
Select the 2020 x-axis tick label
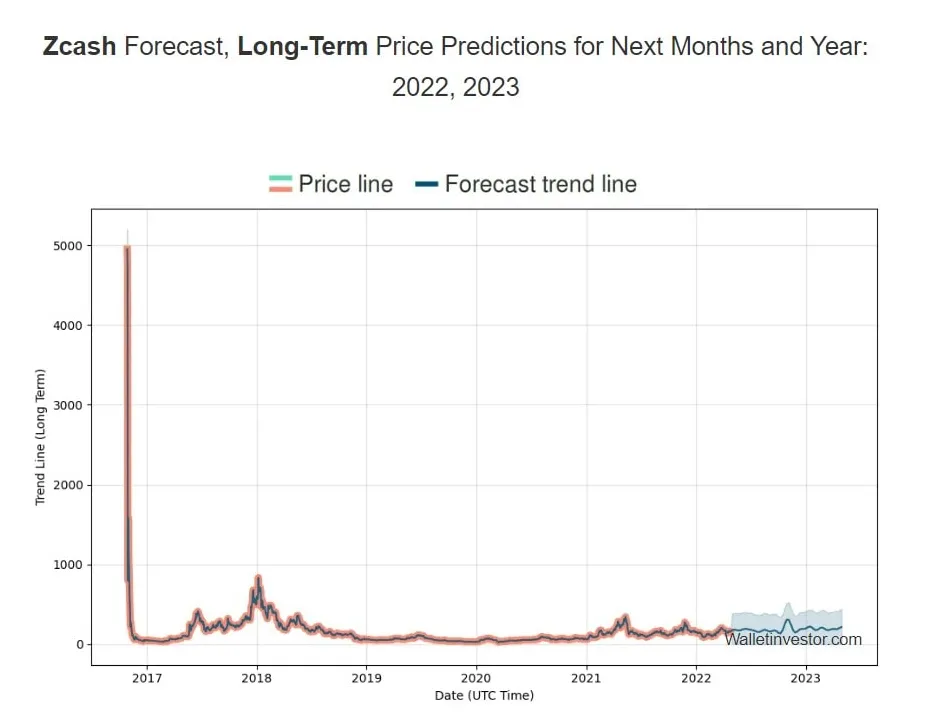[x=476, y=678]
